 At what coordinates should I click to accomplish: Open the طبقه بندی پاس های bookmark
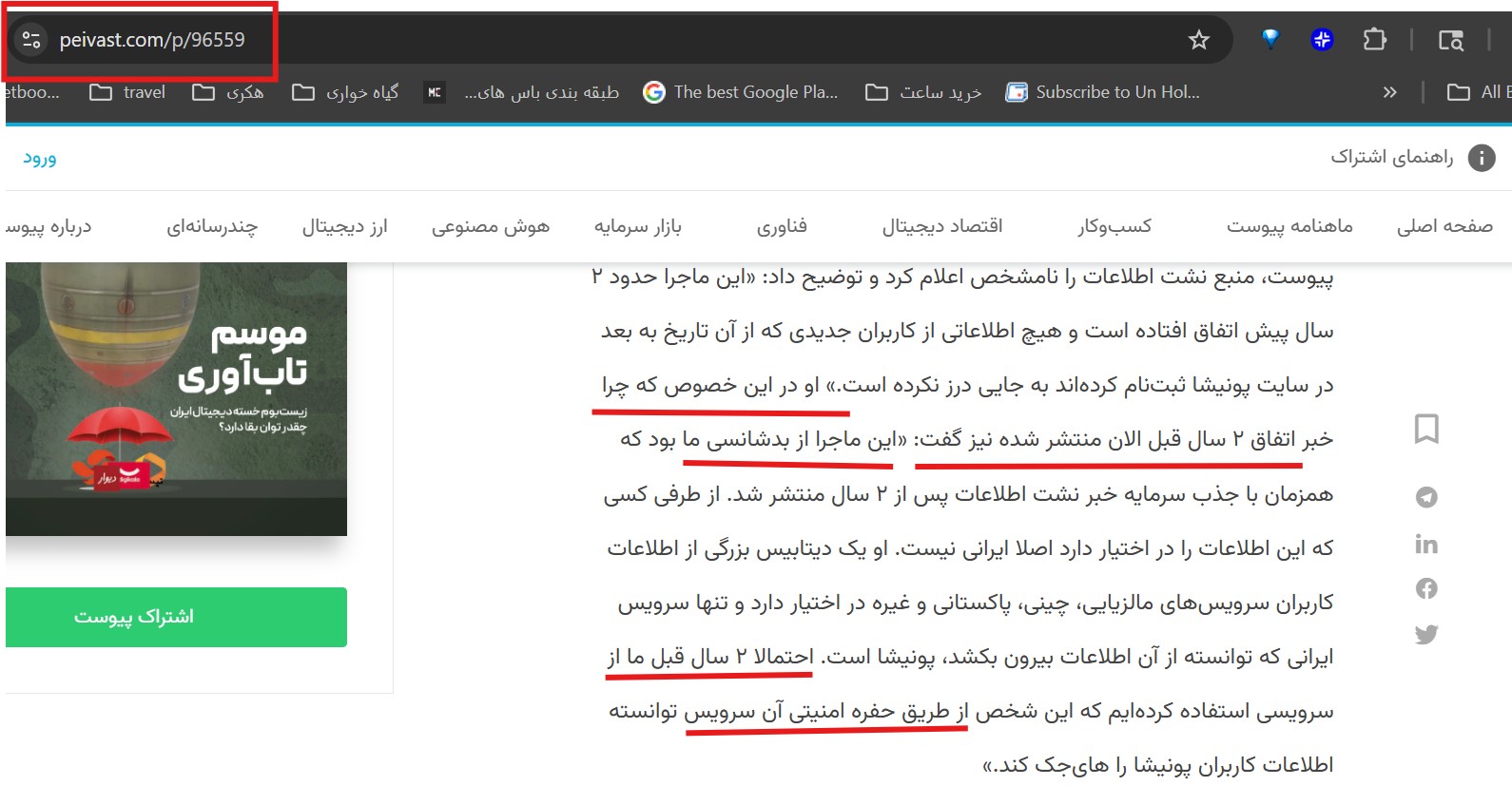(x=522, y=92)
